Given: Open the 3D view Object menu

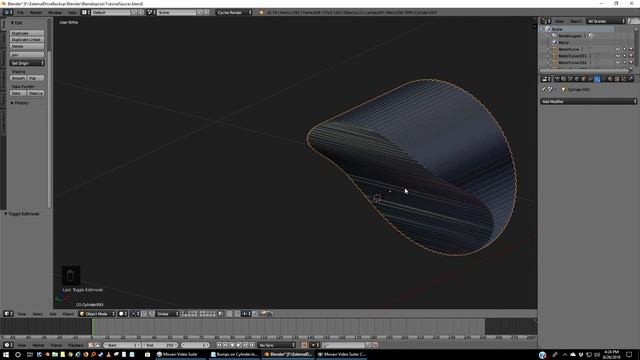Looking at the screenshot, I should click(68, 313).
